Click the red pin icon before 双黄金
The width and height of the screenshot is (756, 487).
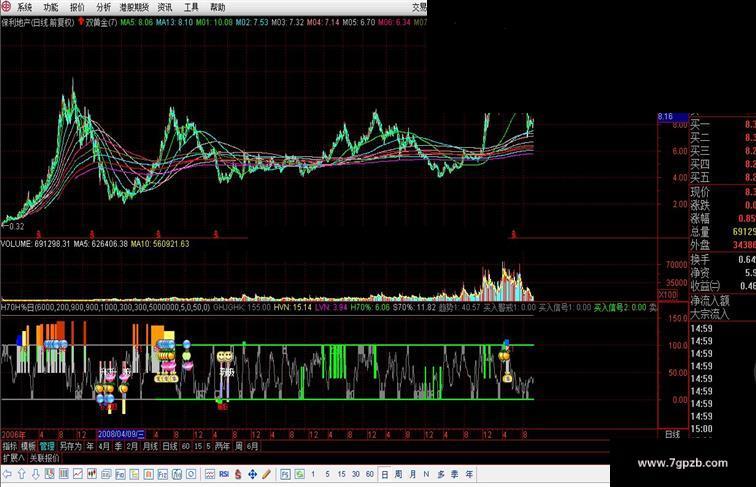click(81, 22)
